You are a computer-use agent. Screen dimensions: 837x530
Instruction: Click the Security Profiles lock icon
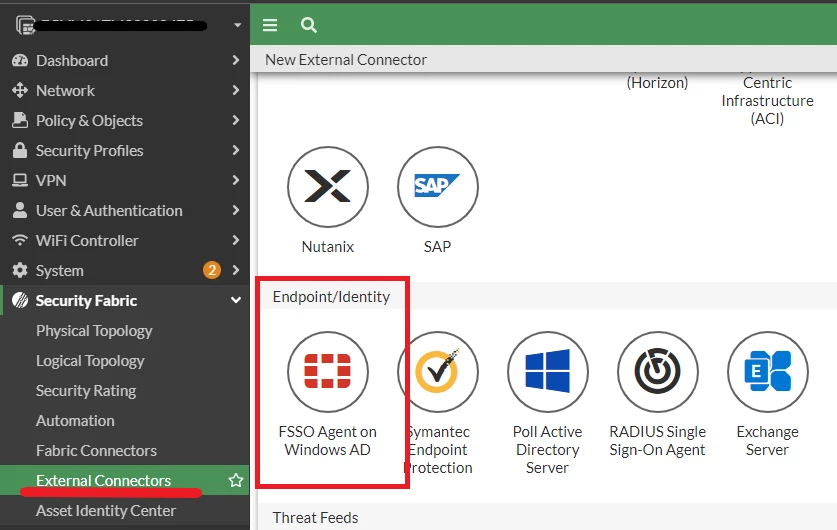(20, 150)
